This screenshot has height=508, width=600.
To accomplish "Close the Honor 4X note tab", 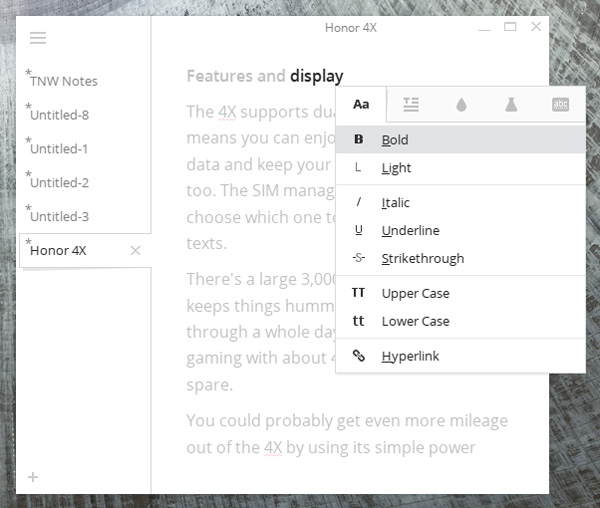I will pyautogui.click(x=135, y=251).
